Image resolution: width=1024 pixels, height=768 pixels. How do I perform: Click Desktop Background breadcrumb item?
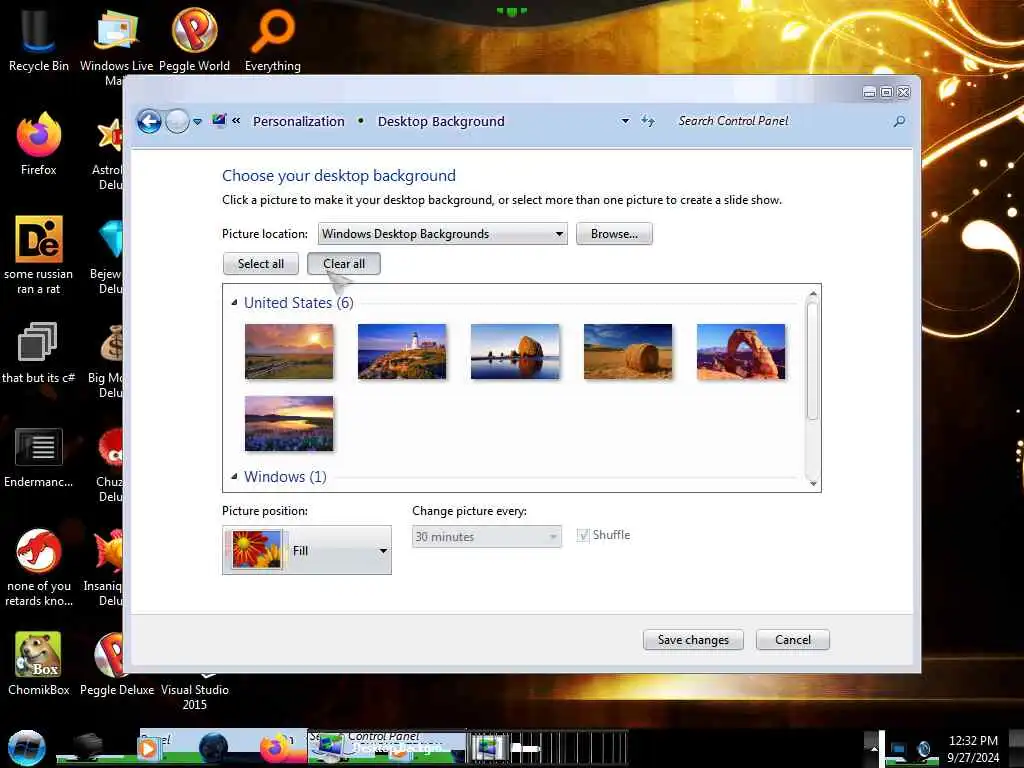pos(441,121)
